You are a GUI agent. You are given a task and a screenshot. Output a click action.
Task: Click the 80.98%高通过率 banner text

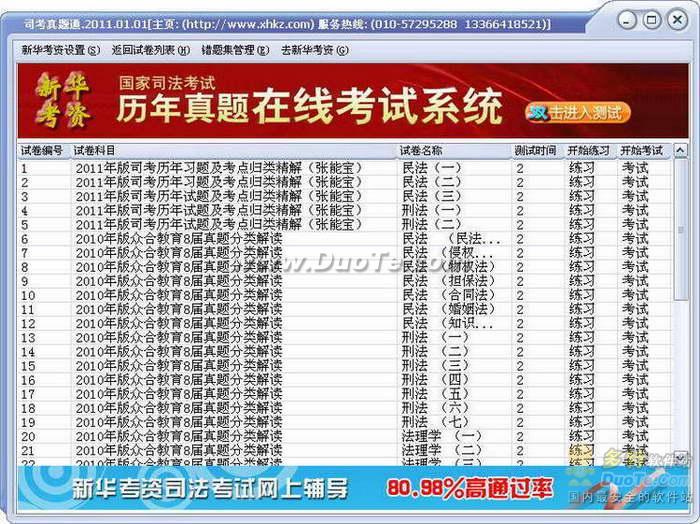click(470, 488)
